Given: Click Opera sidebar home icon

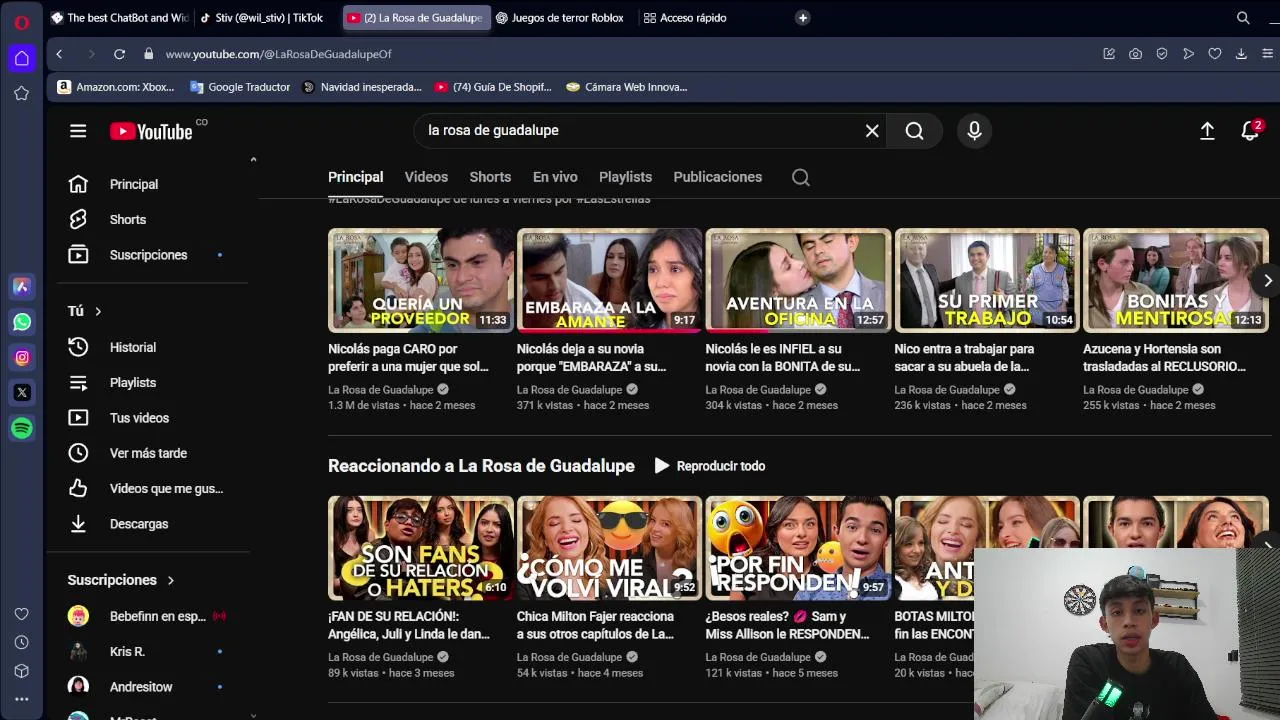Looking at the screenshot, I should (x=22, y=58).
